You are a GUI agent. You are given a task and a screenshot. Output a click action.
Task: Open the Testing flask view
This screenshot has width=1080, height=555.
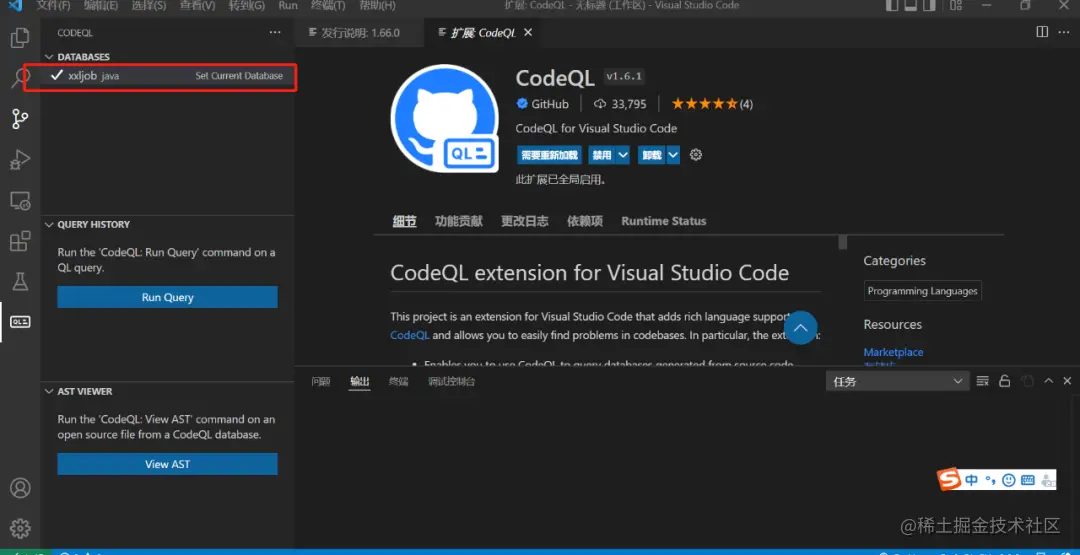pyautogui.click(x=20, y=281)
